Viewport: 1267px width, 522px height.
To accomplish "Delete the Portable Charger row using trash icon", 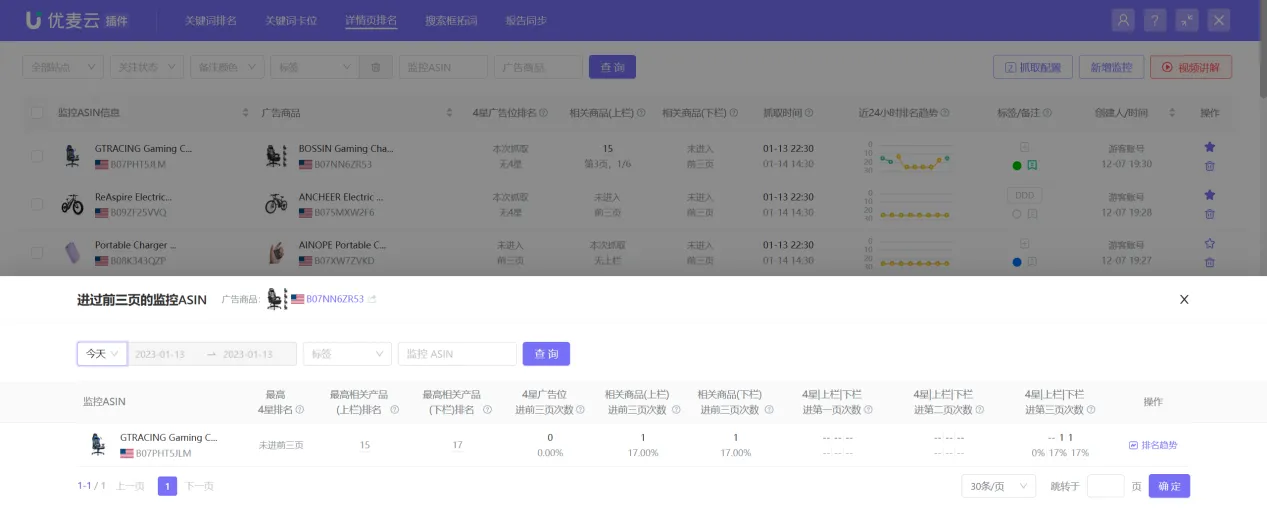I will pyautogui.click(x=1209, y=262).
